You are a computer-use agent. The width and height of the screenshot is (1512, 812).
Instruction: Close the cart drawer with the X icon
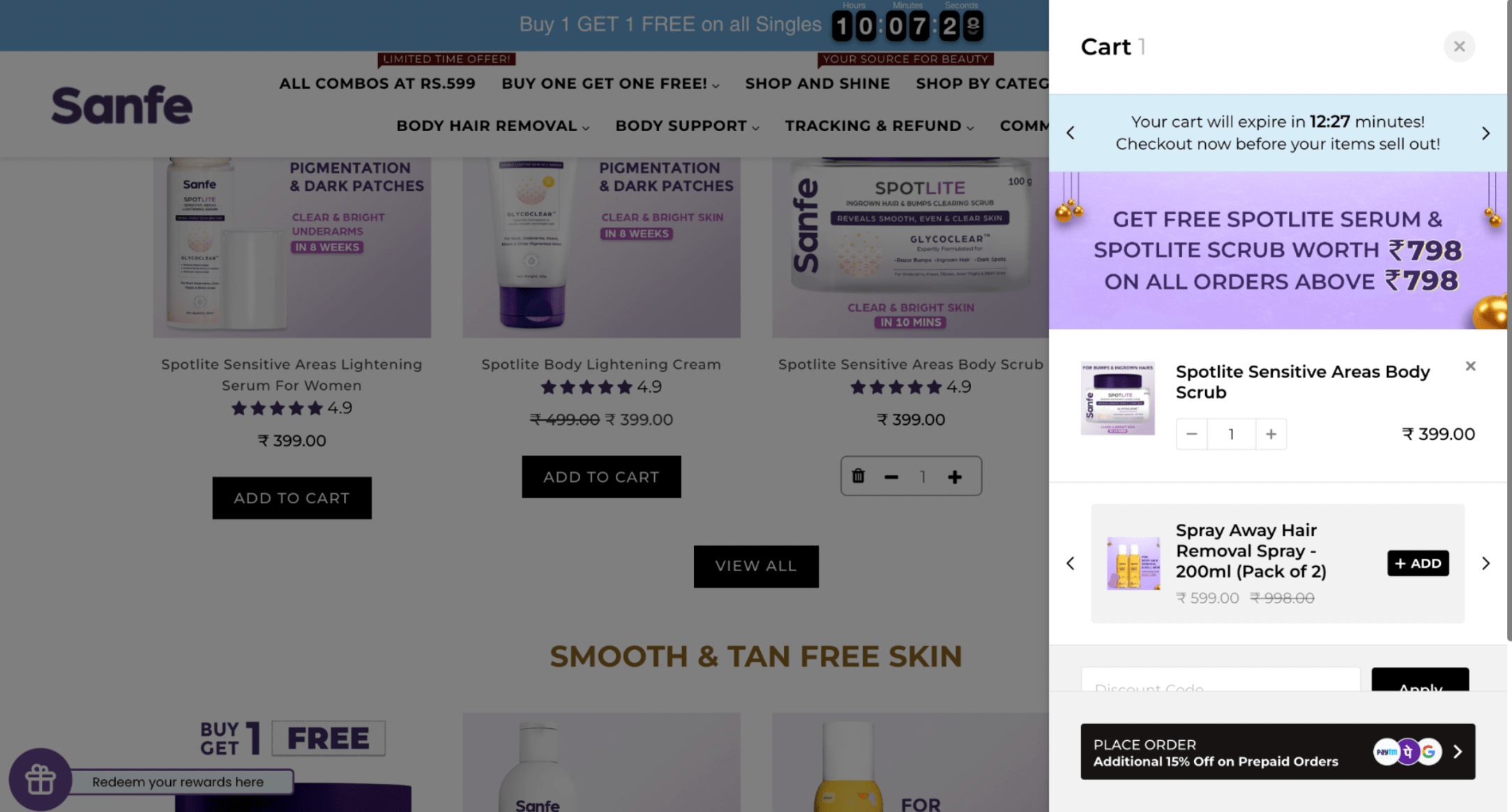(1459, 47)
